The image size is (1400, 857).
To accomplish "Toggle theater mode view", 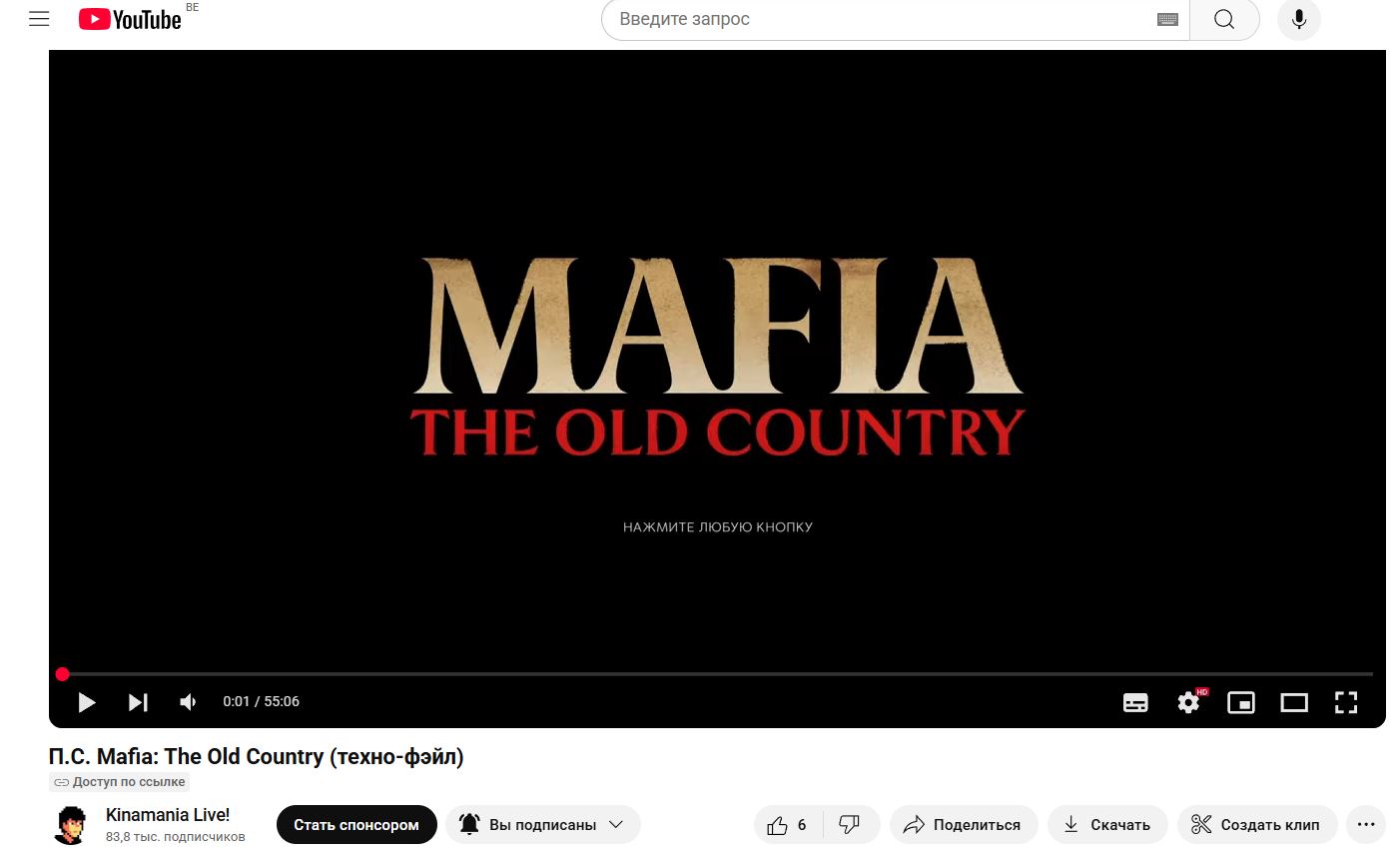I will (1294, 702).
